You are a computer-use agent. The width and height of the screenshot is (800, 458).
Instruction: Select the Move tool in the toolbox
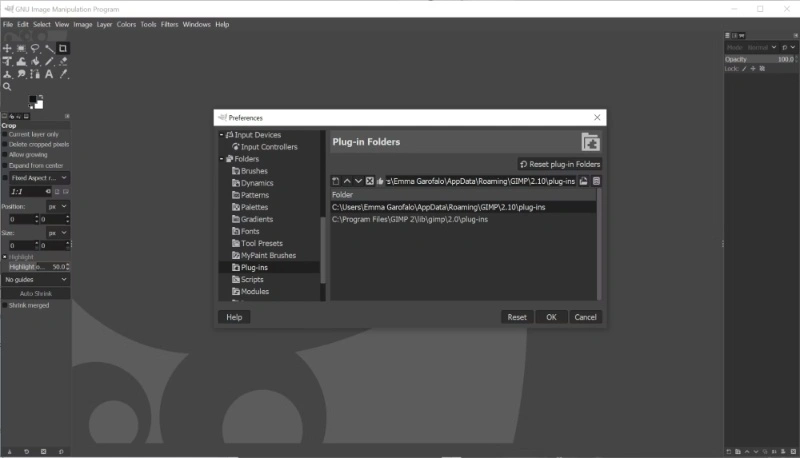pos(7,48)
